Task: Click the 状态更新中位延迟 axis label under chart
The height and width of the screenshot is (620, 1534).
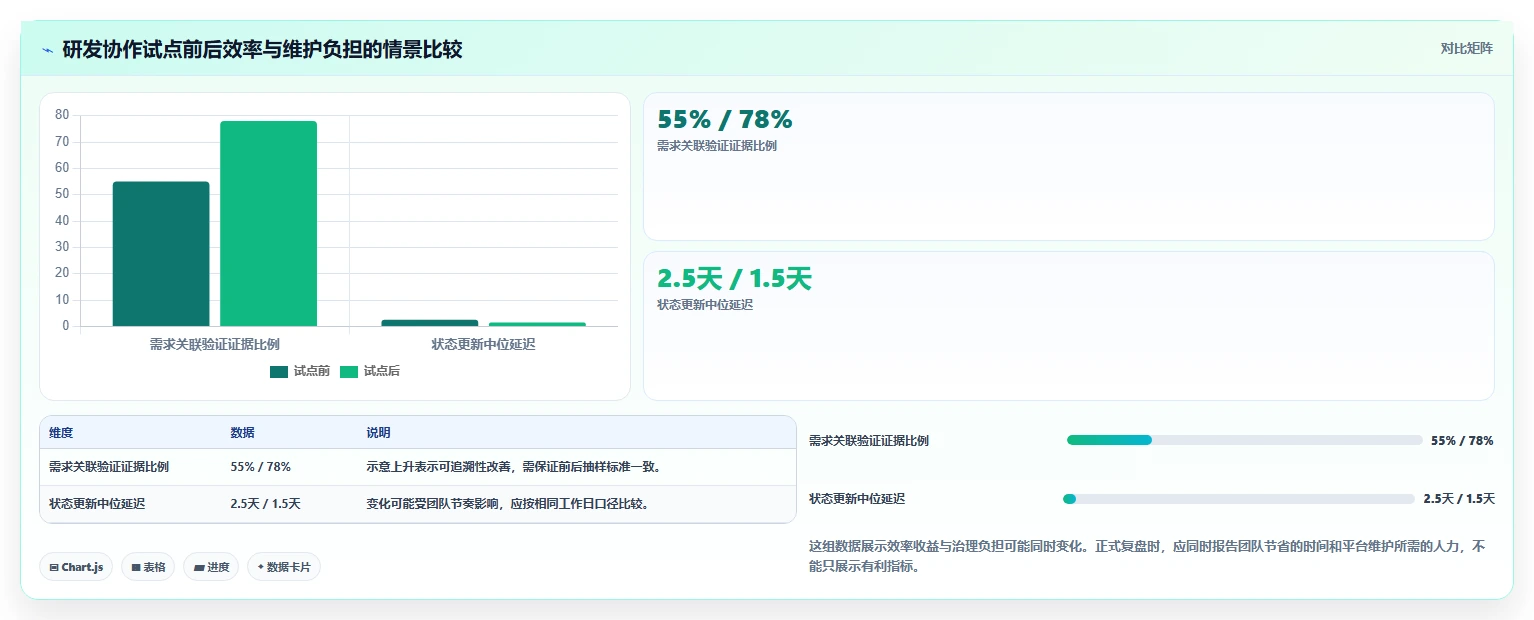Action: pos(484,344)
